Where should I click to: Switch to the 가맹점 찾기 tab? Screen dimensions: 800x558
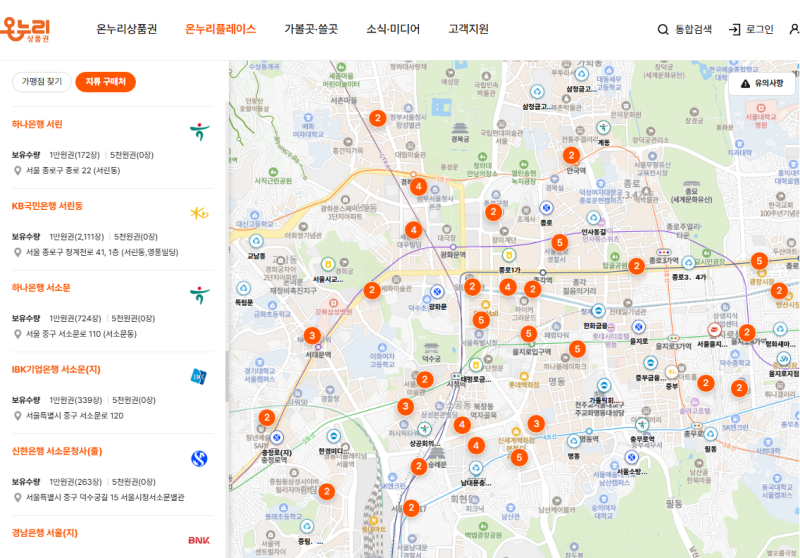42,82
